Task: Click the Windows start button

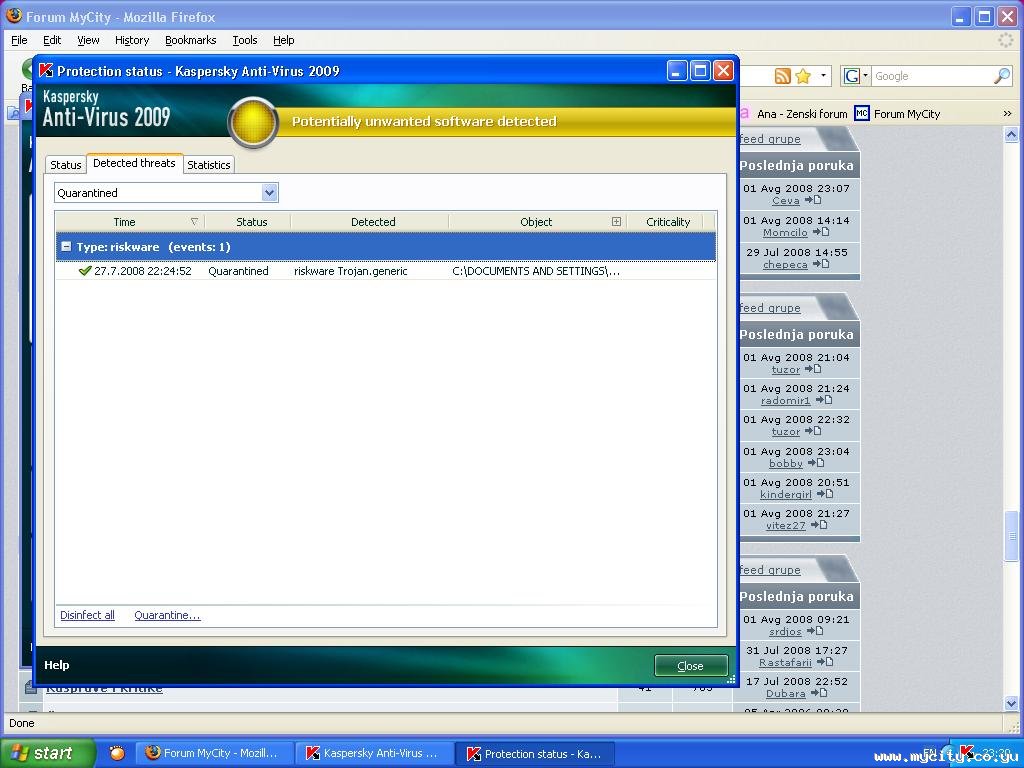Action: 47,753
